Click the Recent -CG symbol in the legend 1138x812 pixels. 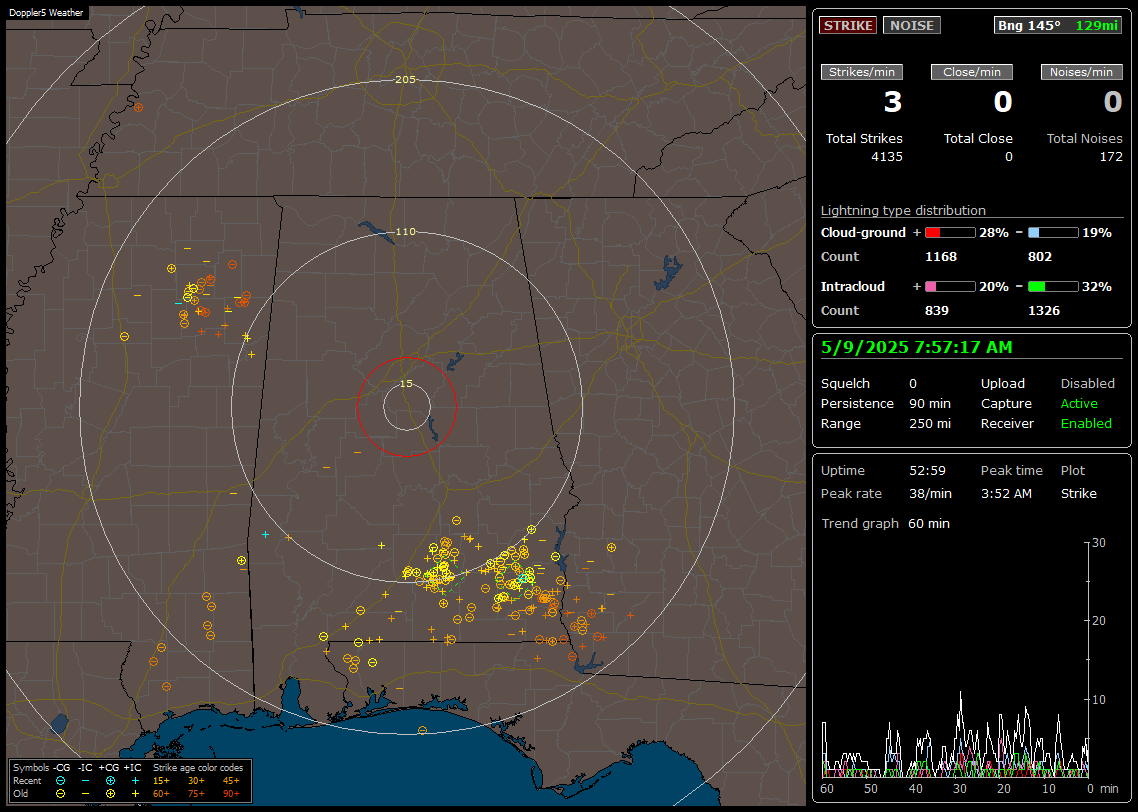tap(60, 781)
